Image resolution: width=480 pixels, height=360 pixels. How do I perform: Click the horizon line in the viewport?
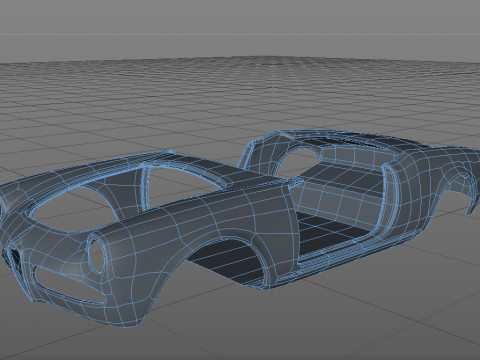[x=240, y=34]
